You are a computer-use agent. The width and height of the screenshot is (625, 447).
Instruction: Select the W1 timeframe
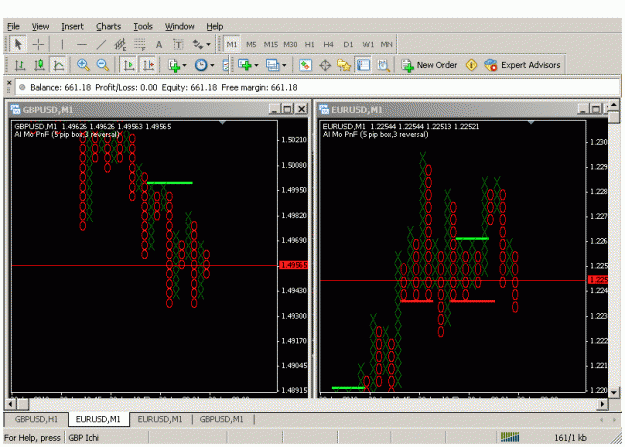coord(368,44)
